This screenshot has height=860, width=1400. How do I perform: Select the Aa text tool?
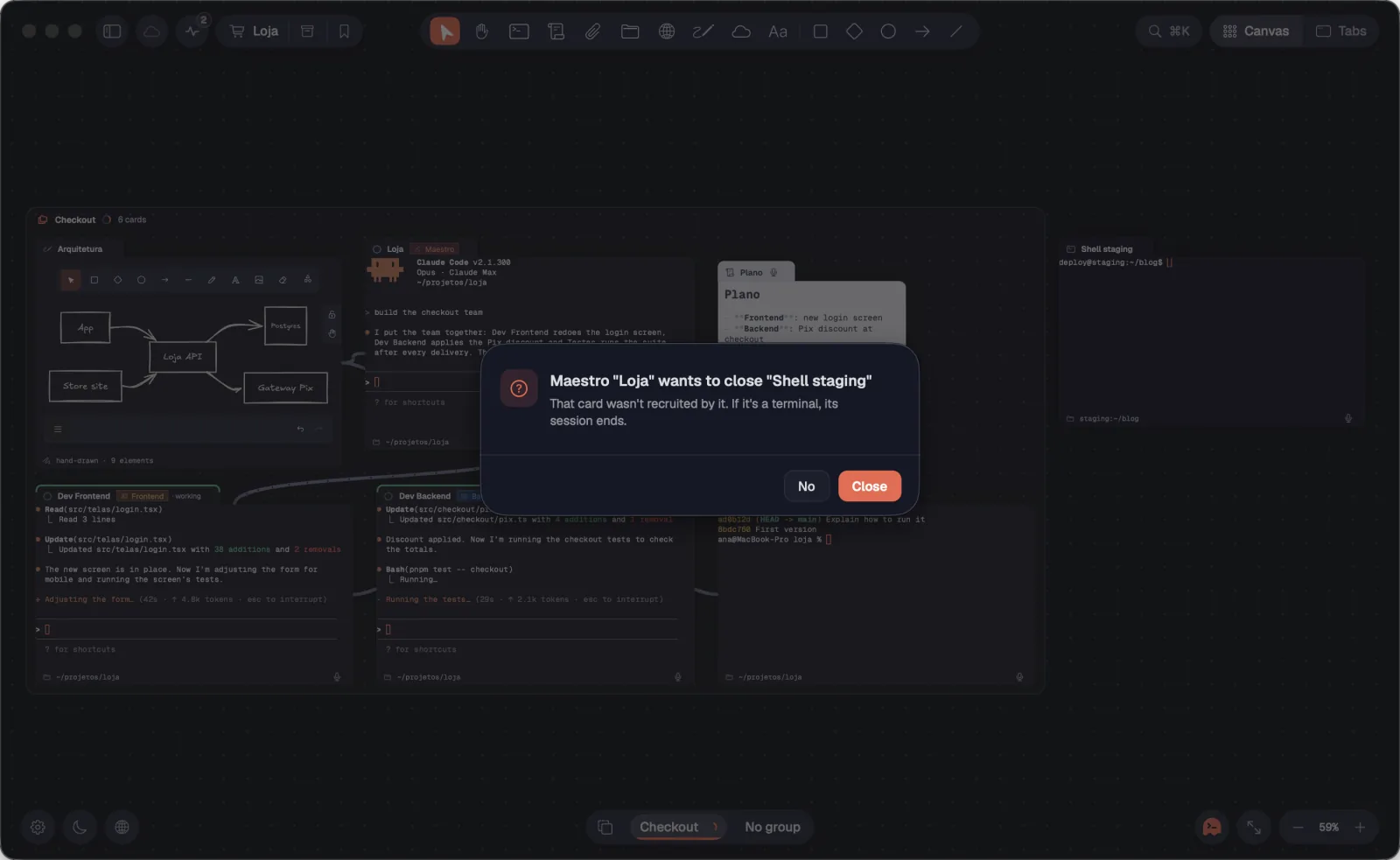(x=778, y=31)
